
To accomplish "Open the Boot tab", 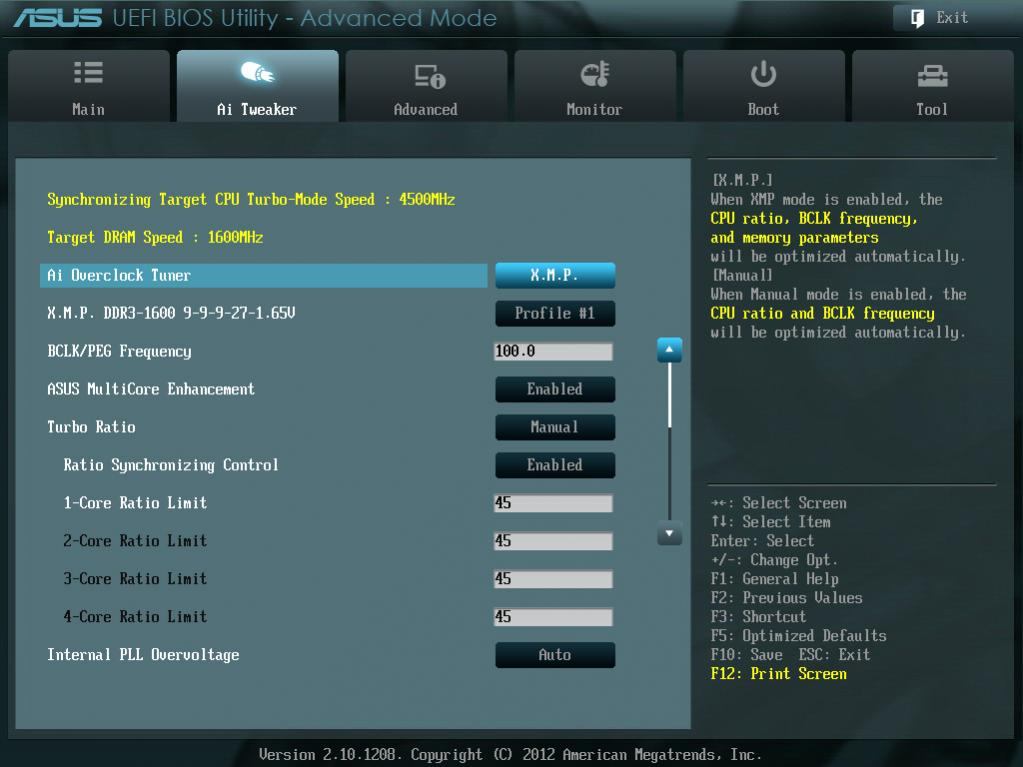I will pyautogui.click(x=763, y=86).
